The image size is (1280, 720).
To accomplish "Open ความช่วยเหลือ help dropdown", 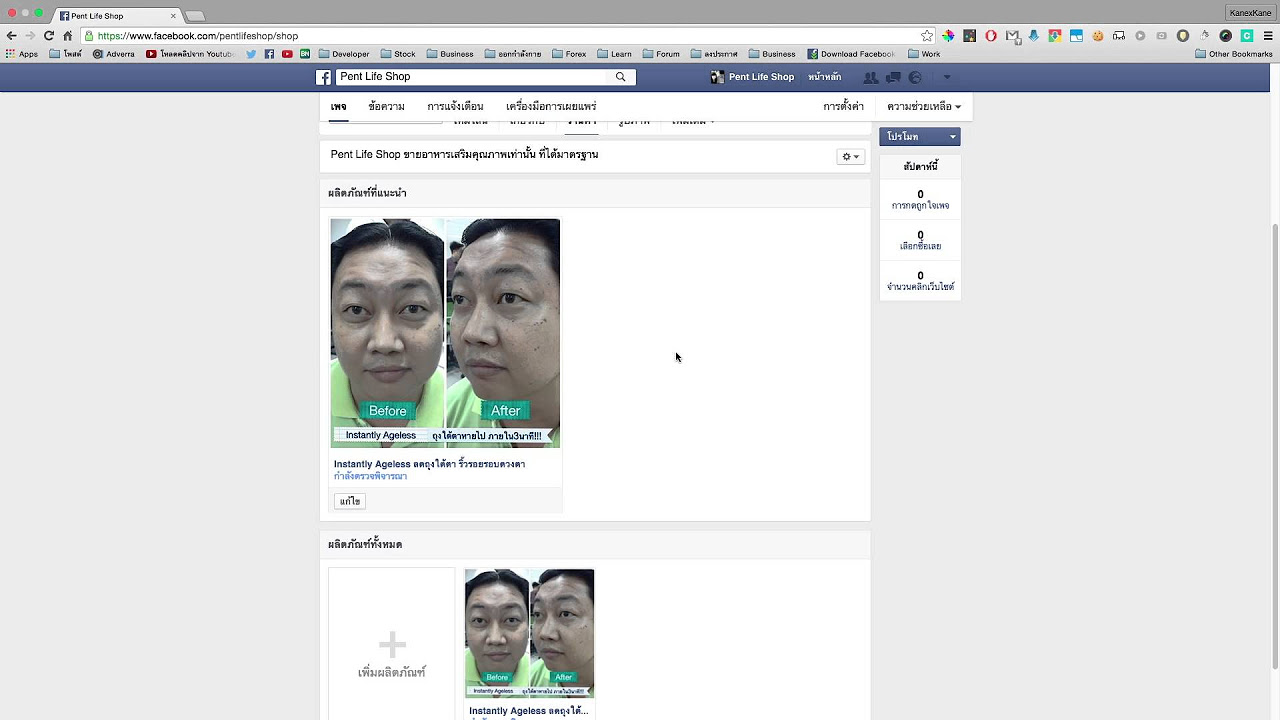I will coord(924,106).
